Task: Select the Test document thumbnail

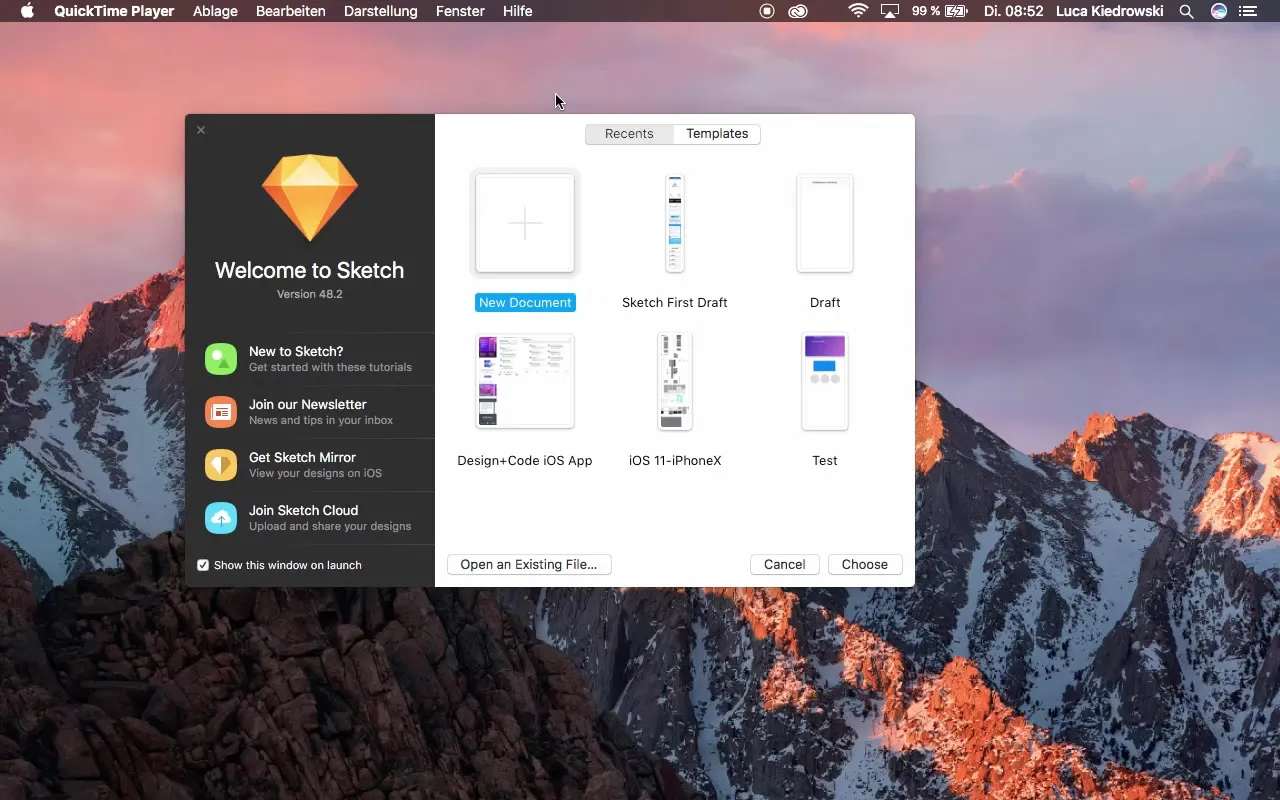Action: 825,381
